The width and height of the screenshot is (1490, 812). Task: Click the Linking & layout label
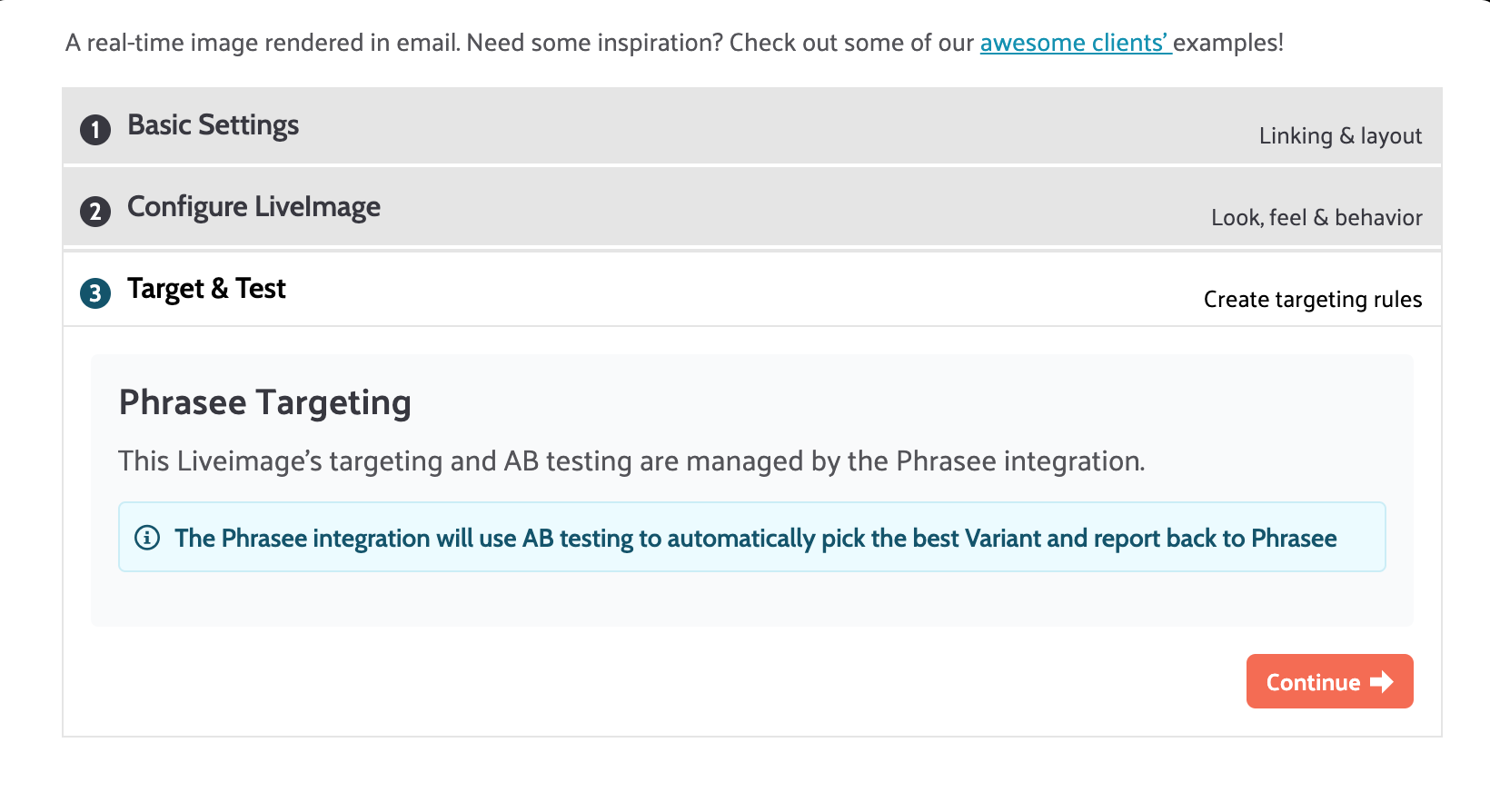pos(1340,136)
